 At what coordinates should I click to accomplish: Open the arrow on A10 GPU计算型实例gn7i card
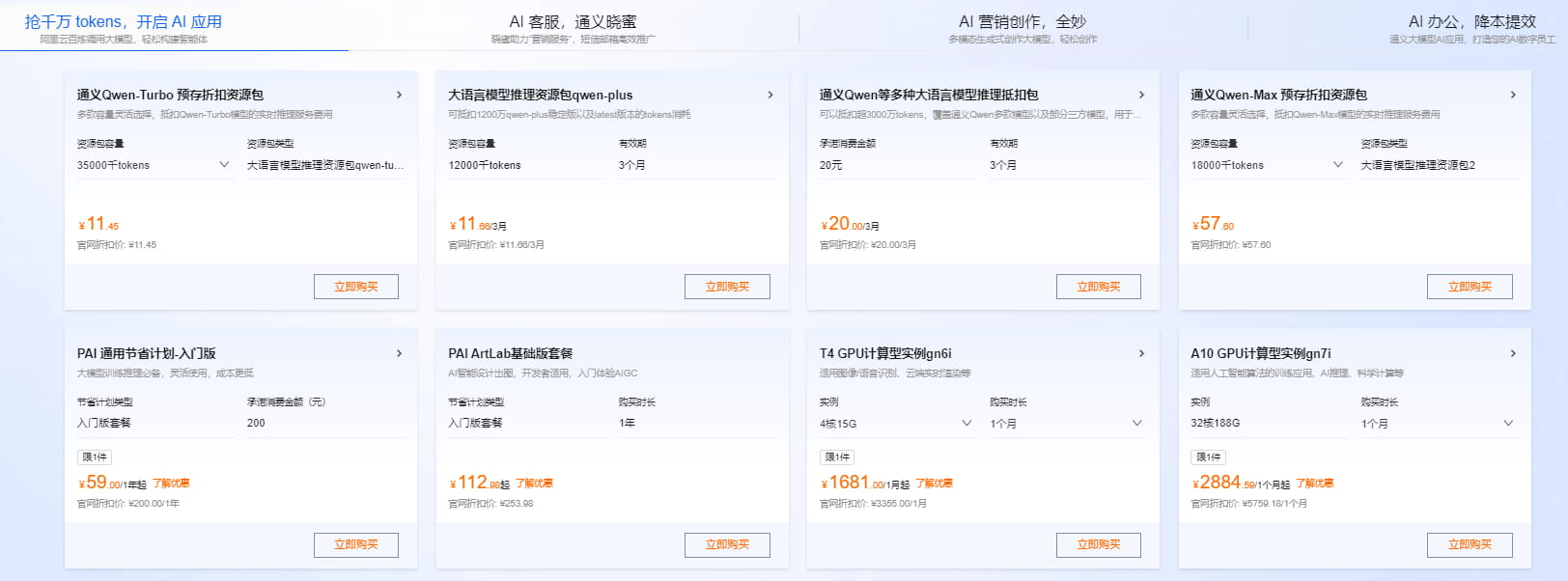[x=1513, y=353]
